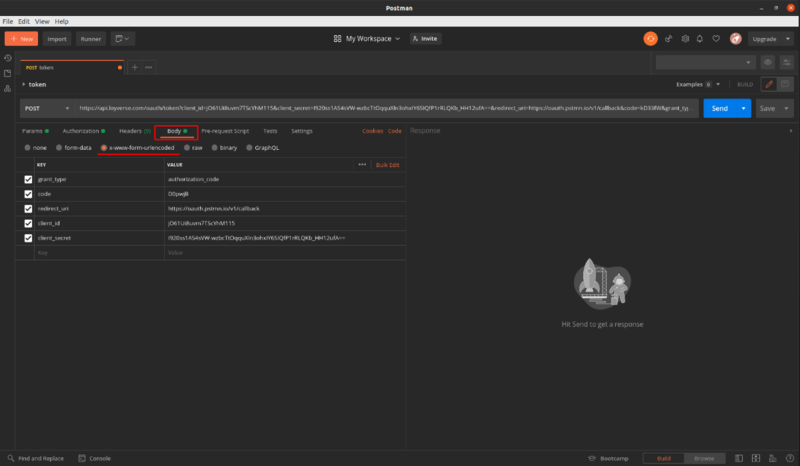Viewport: 800px width, 466px height.
Task: Open the Save button dropdown arrow
Action: pos(786,108)
